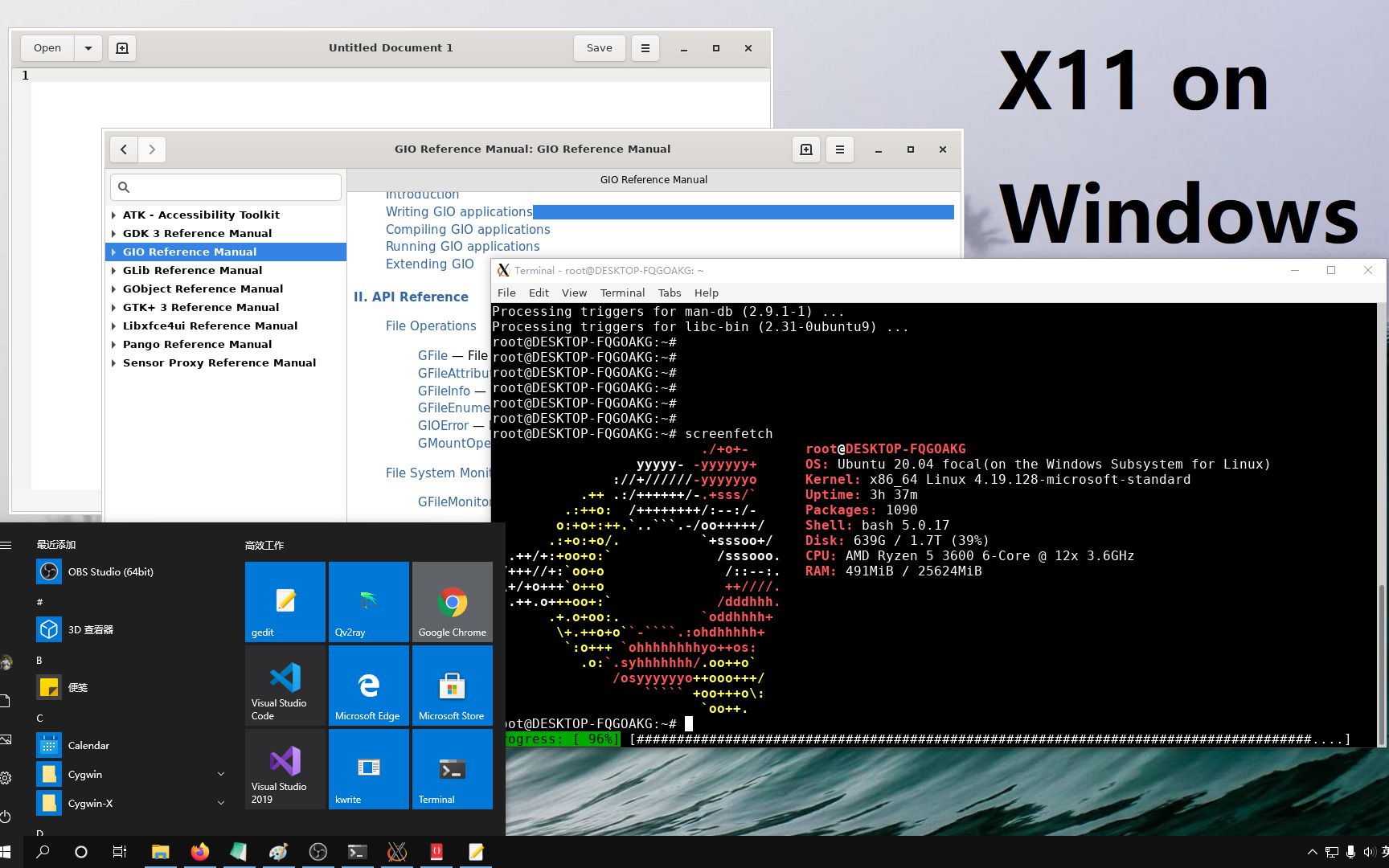Screen dimensions: 1389x868
Task: Open Start menu Power button
Action: pyautogui.click(x=6, y=817)
